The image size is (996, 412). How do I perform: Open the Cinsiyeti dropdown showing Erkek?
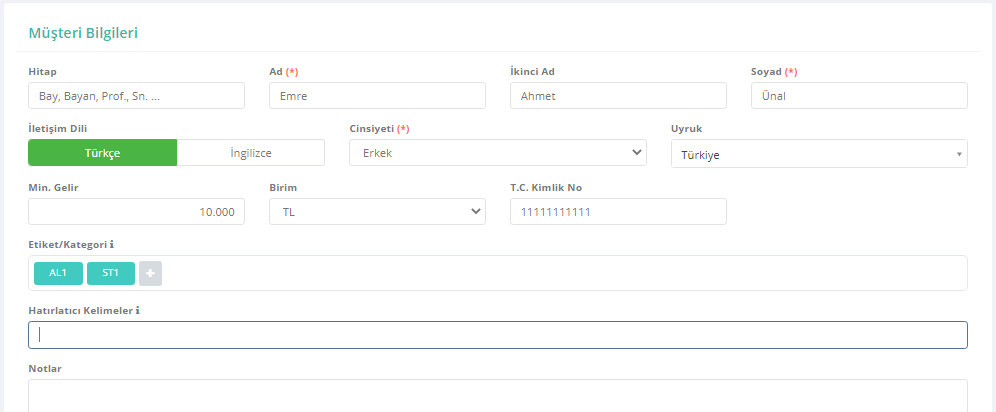tap(498, 153)
